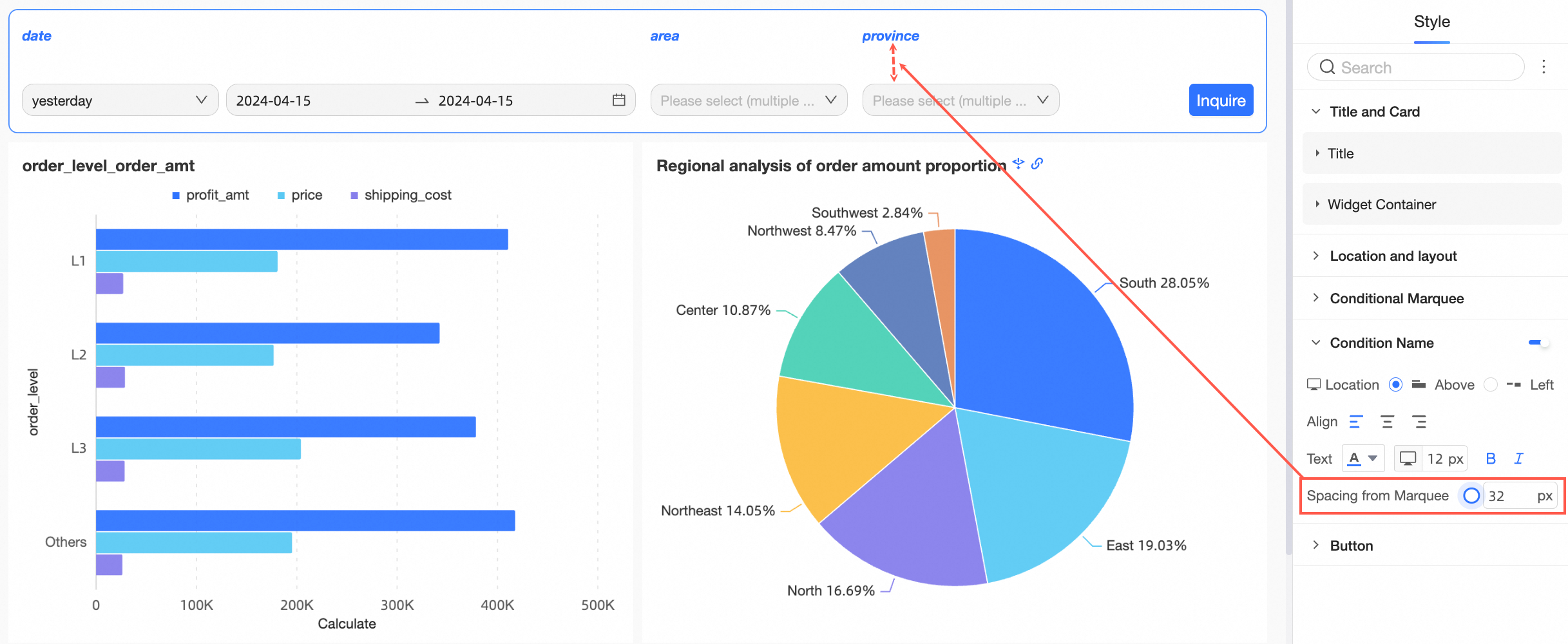Collapse the Condition Name section
Screen dimensions: 1568x644
click(x=1316, y=343)
